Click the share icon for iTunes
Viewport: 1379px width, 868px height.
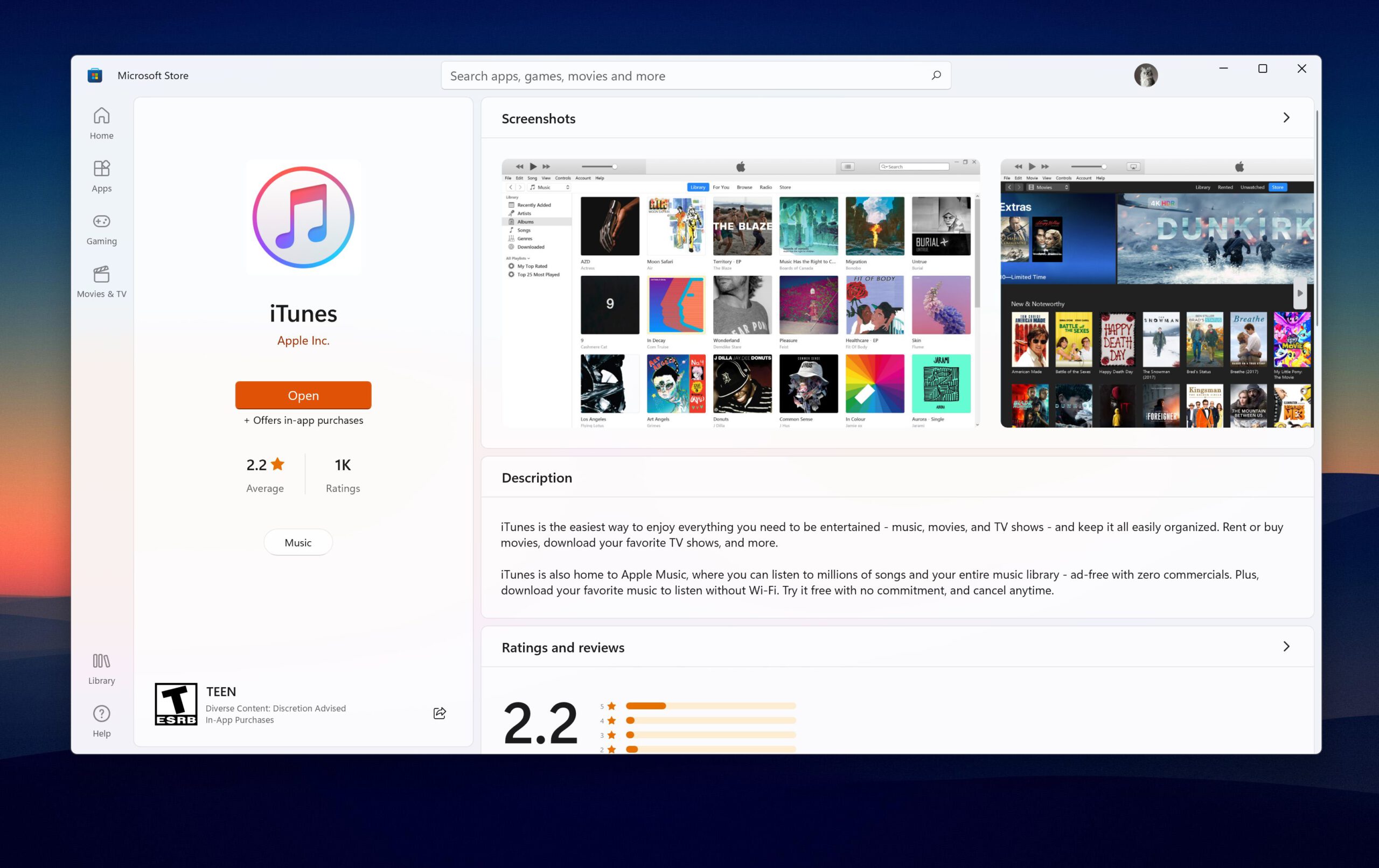439,713
